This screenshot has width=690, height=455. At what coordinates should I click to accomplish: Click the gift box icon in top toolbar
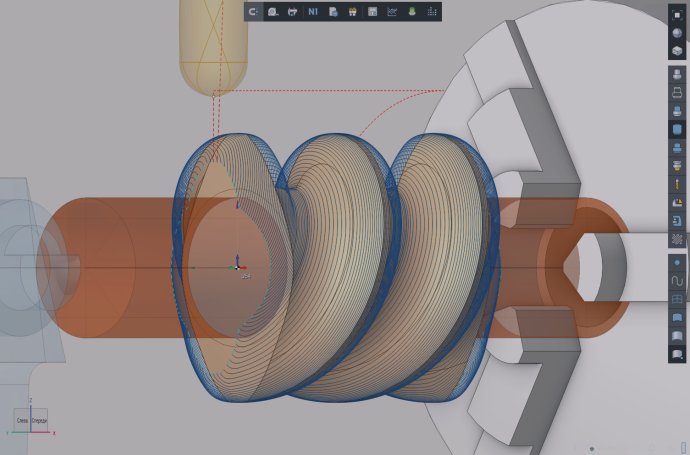coord(352,12)
